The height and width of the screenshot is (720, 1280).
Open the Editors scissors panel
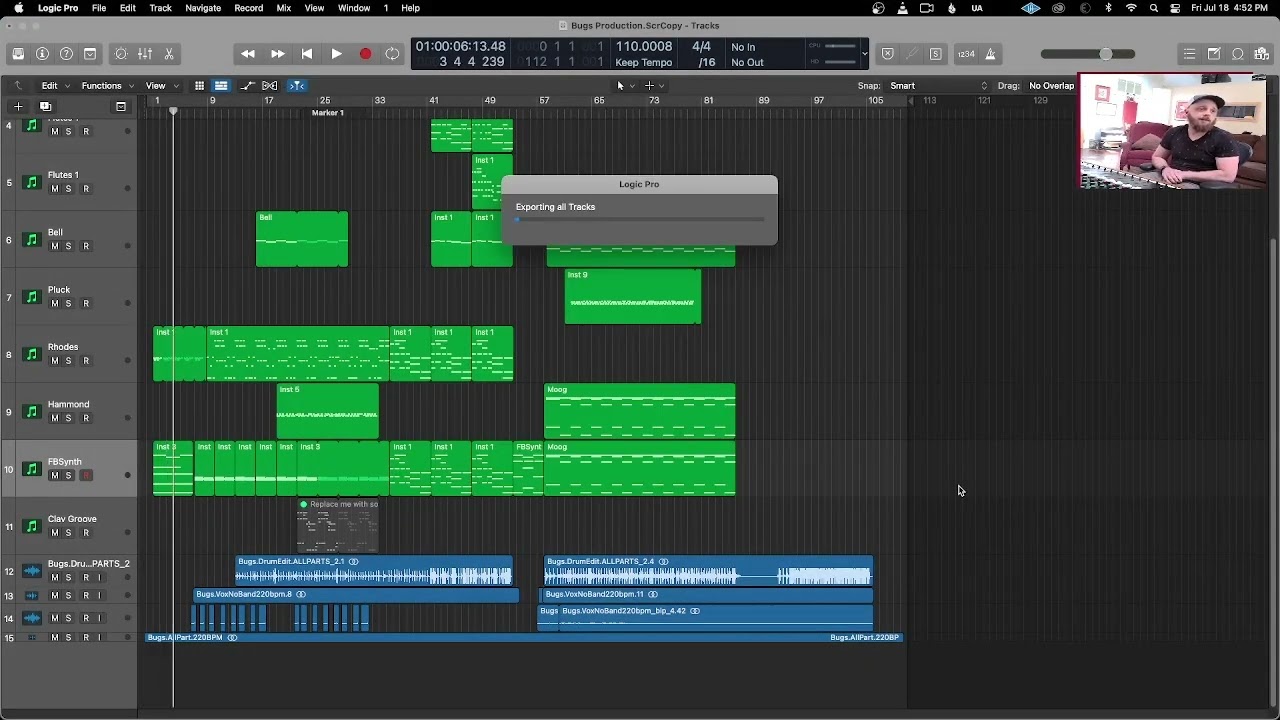[169, 54]
